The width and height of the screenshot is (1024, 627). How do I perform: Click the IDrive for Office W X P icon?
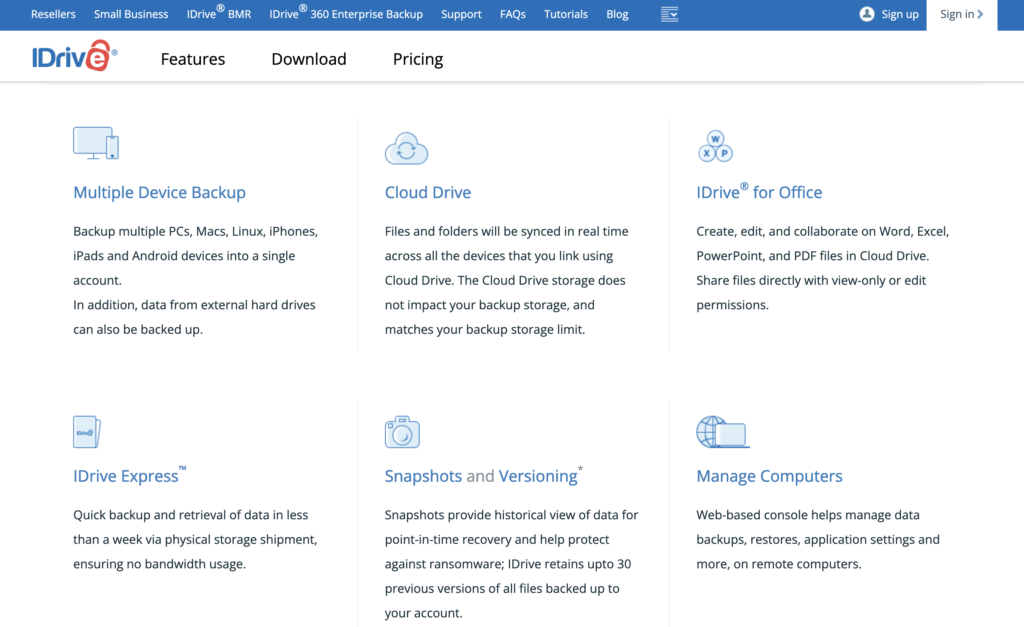click(x=715, y=146)
